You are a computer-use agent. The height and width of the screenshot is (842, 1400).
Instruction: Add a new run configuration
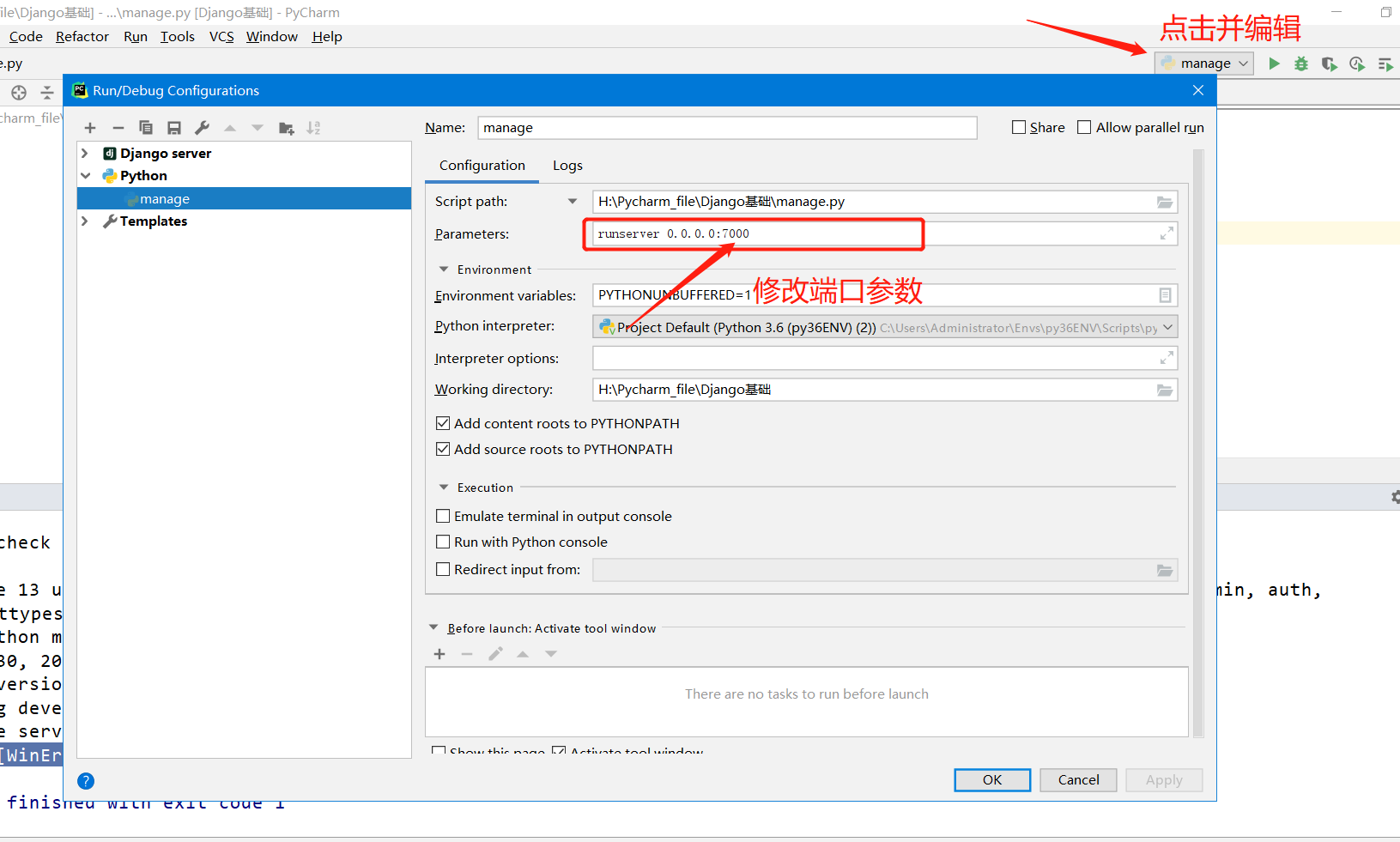pos(90,127)
